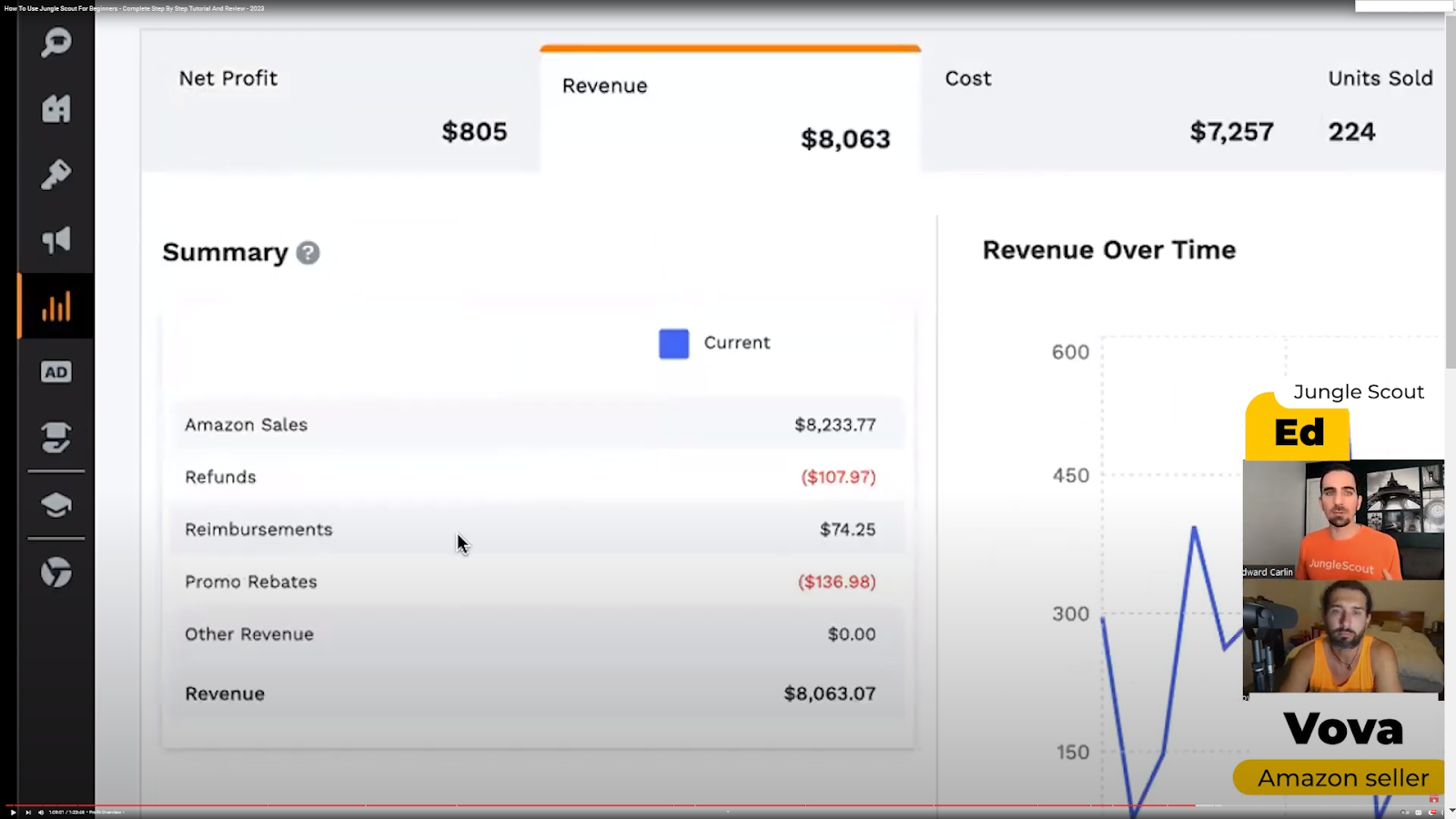1456x819 pixels.
Task: Click the video play button
Action: click(x=13, y=812)
